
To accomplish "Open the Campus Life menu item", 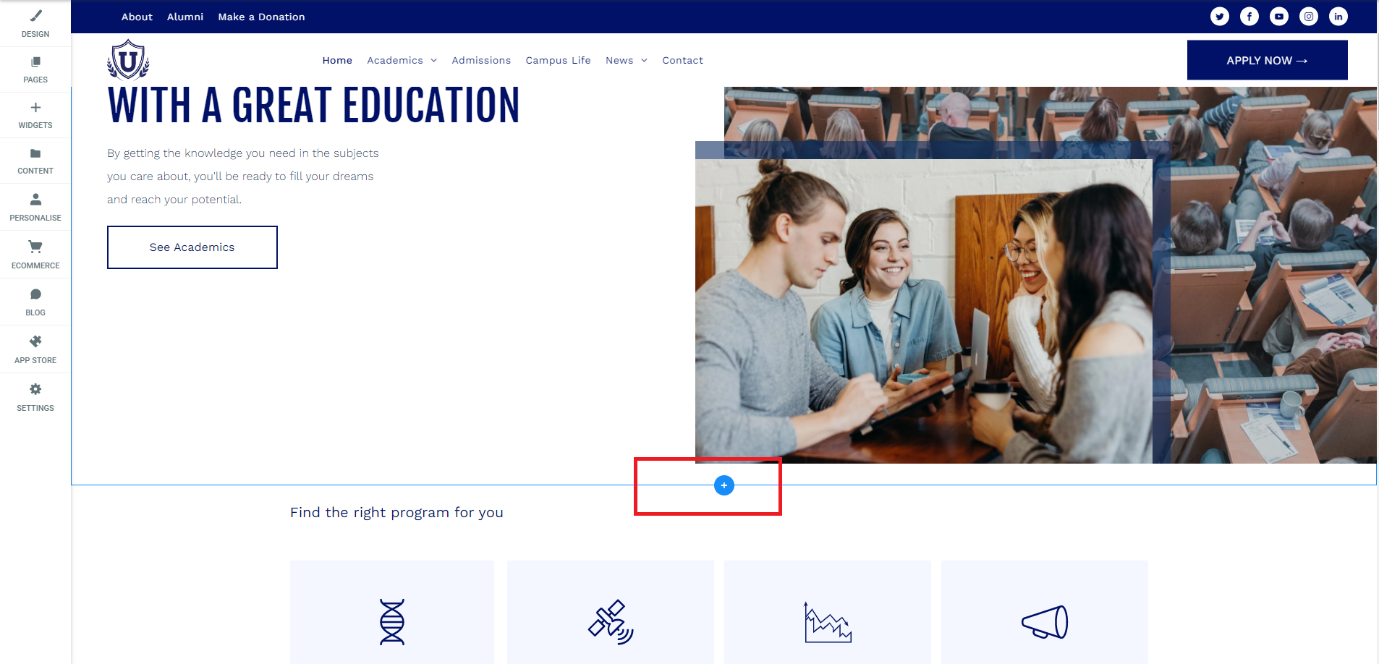I will 558,60.
